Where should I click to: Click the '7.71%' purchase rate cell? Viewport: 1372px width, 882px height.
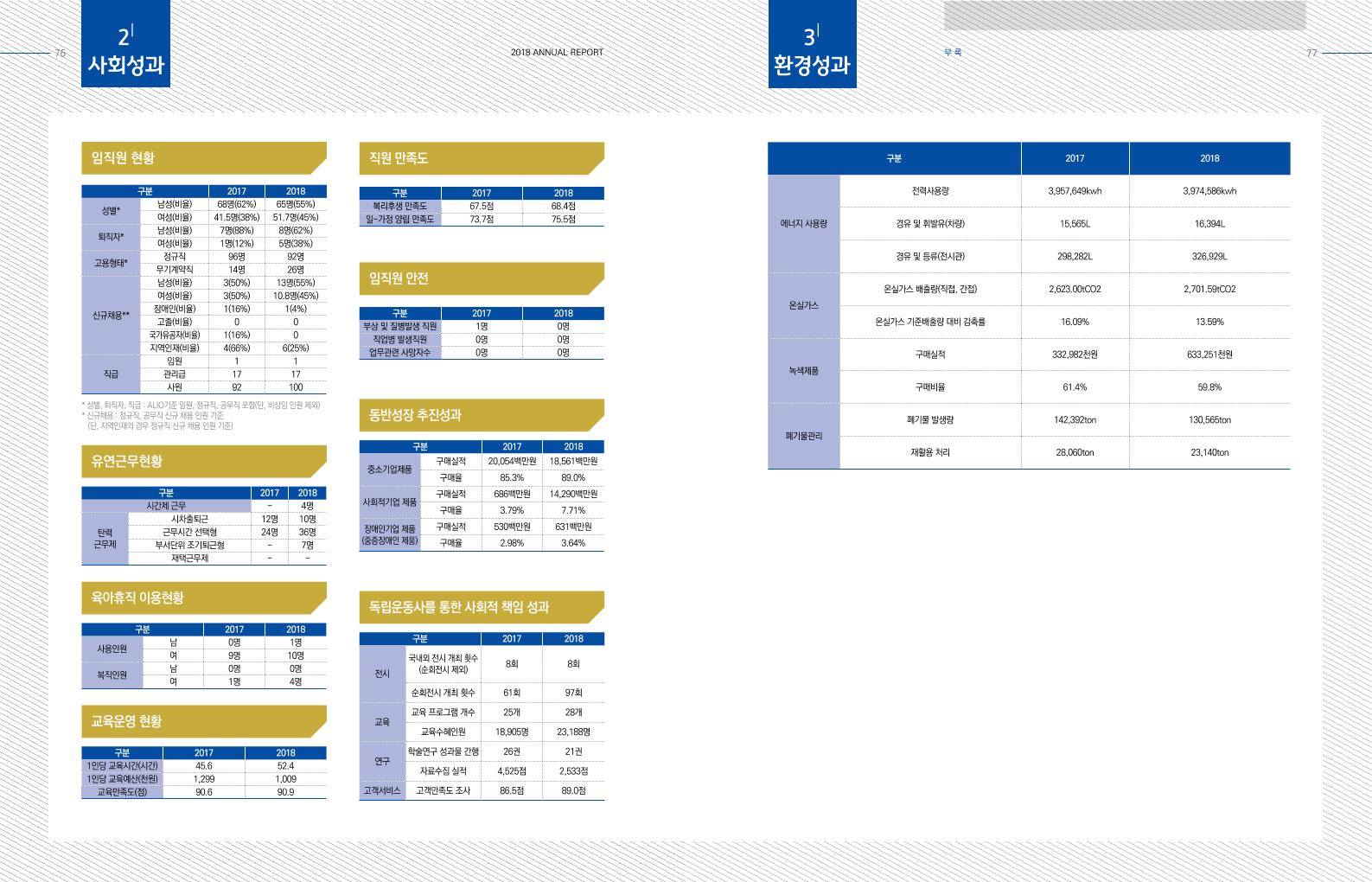click(x=573, y=510)
